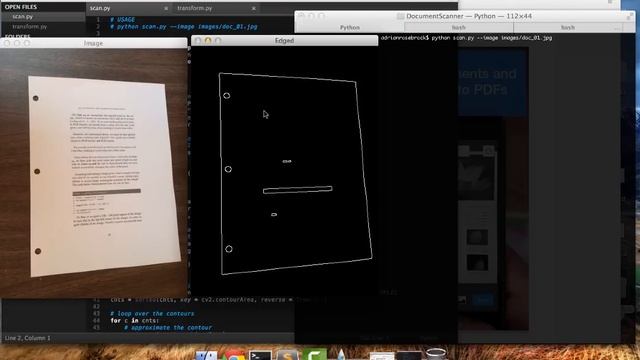This screenshot has height=360, width=640.
Task: Close the DocumentScanner Terminal window
Action: click(301, 16)
